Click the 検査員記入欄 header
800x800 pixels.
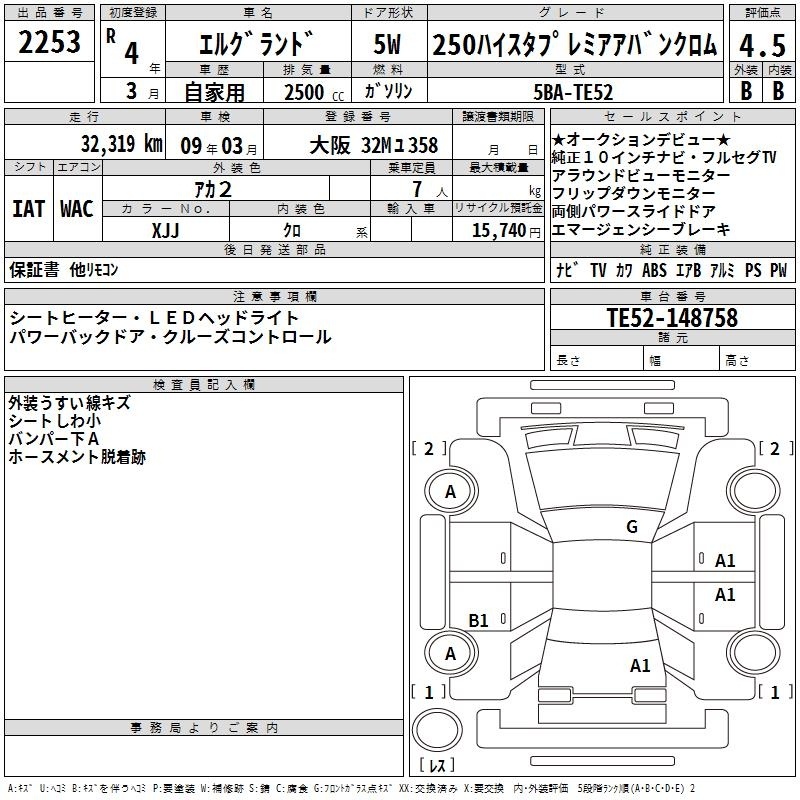(204, 385)
